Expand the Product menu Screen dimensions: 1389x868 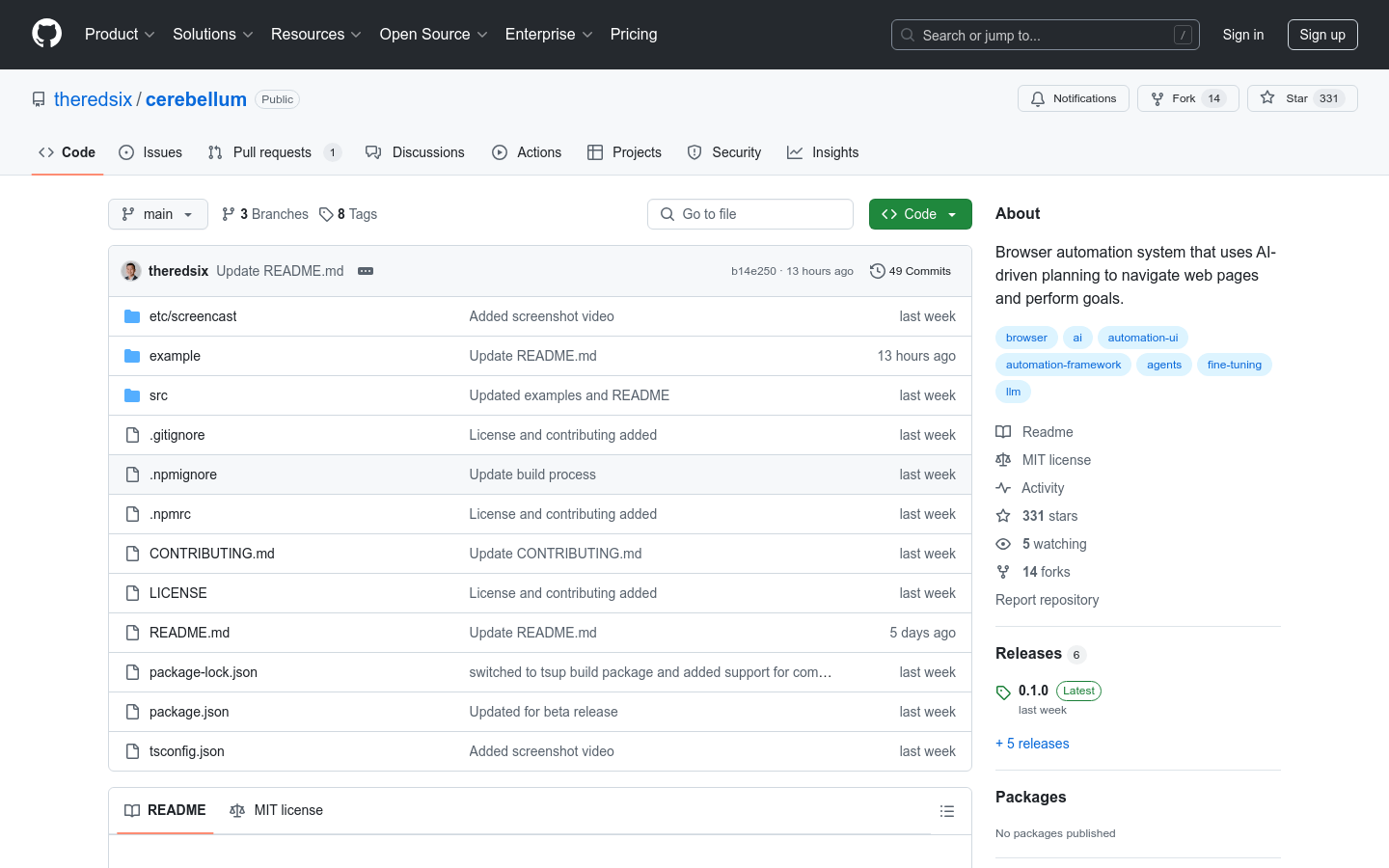[x=120, y=35]
